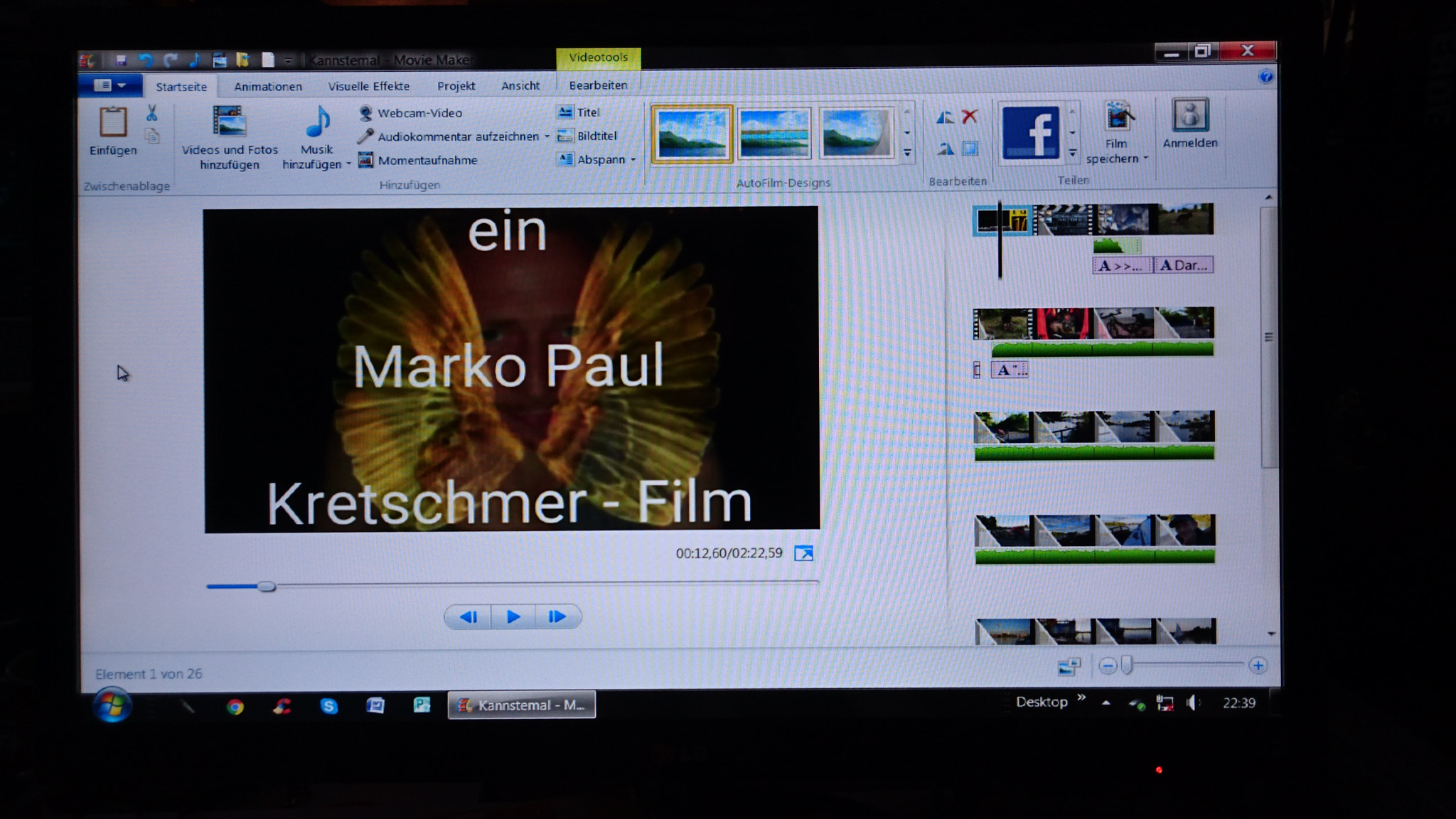Expand the AutoFilm-Designs gallery
1456x819 pixels.
tap(907, 152)
